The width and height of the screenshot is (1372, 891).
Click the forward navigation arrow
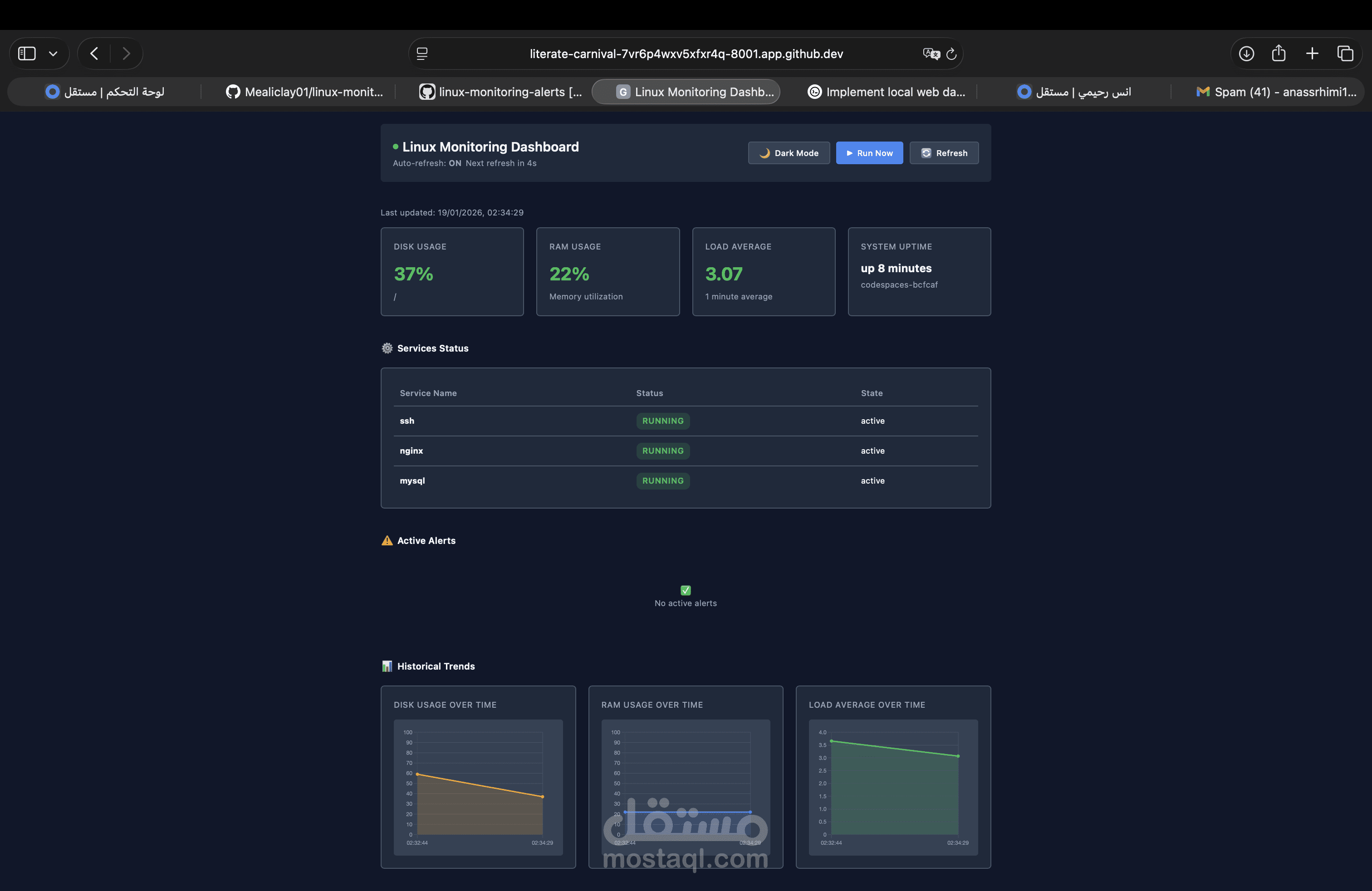(x=126, y=54)
